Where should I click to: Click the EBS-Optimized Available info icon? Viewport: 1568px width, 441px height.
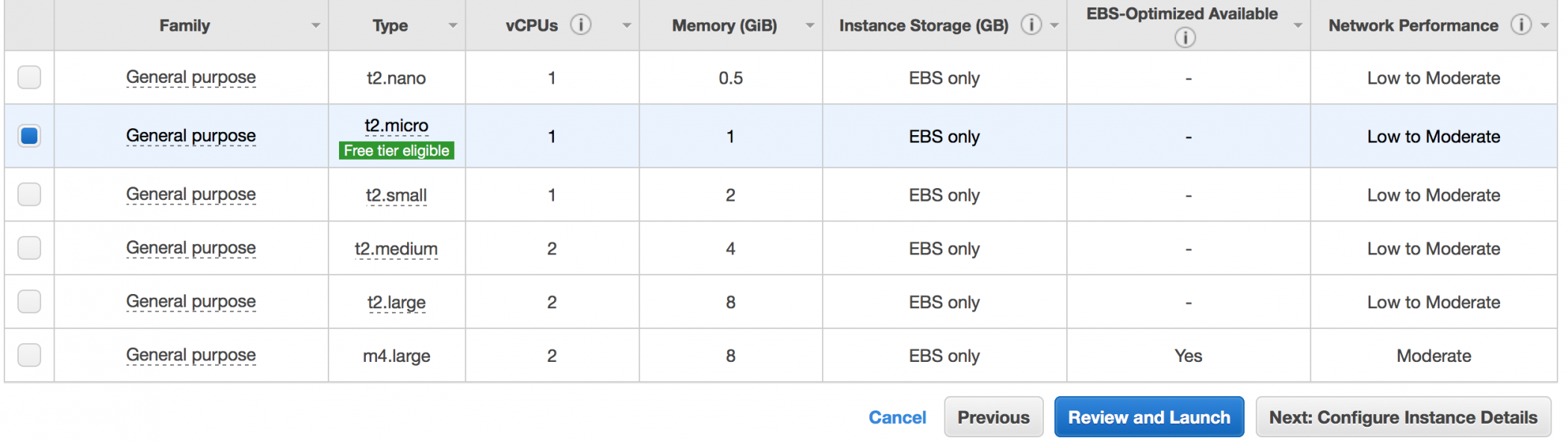click(1185, 37)
